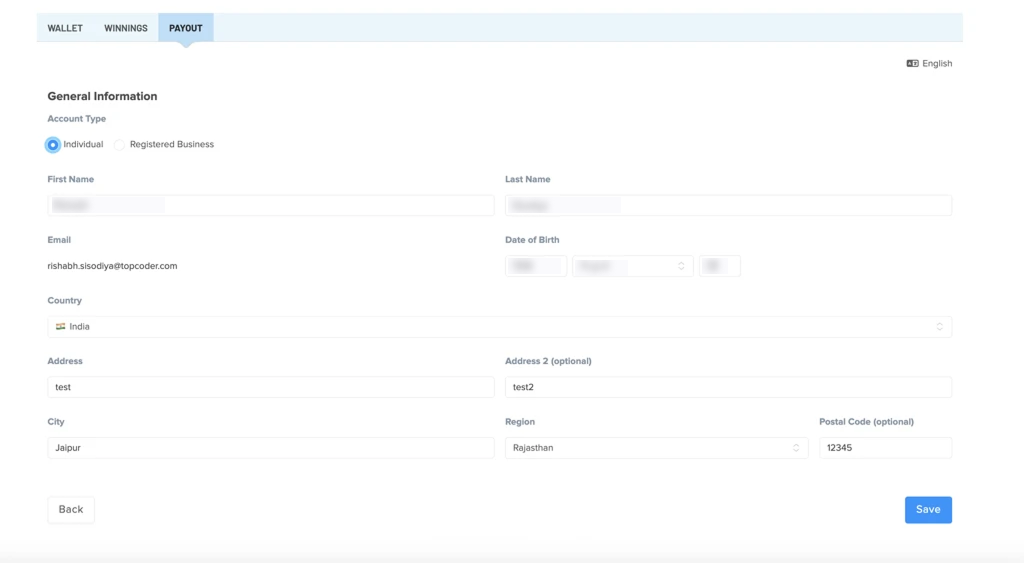Click the Save button
Viewport: 1024px width, 563px height.
click(928, 509)
